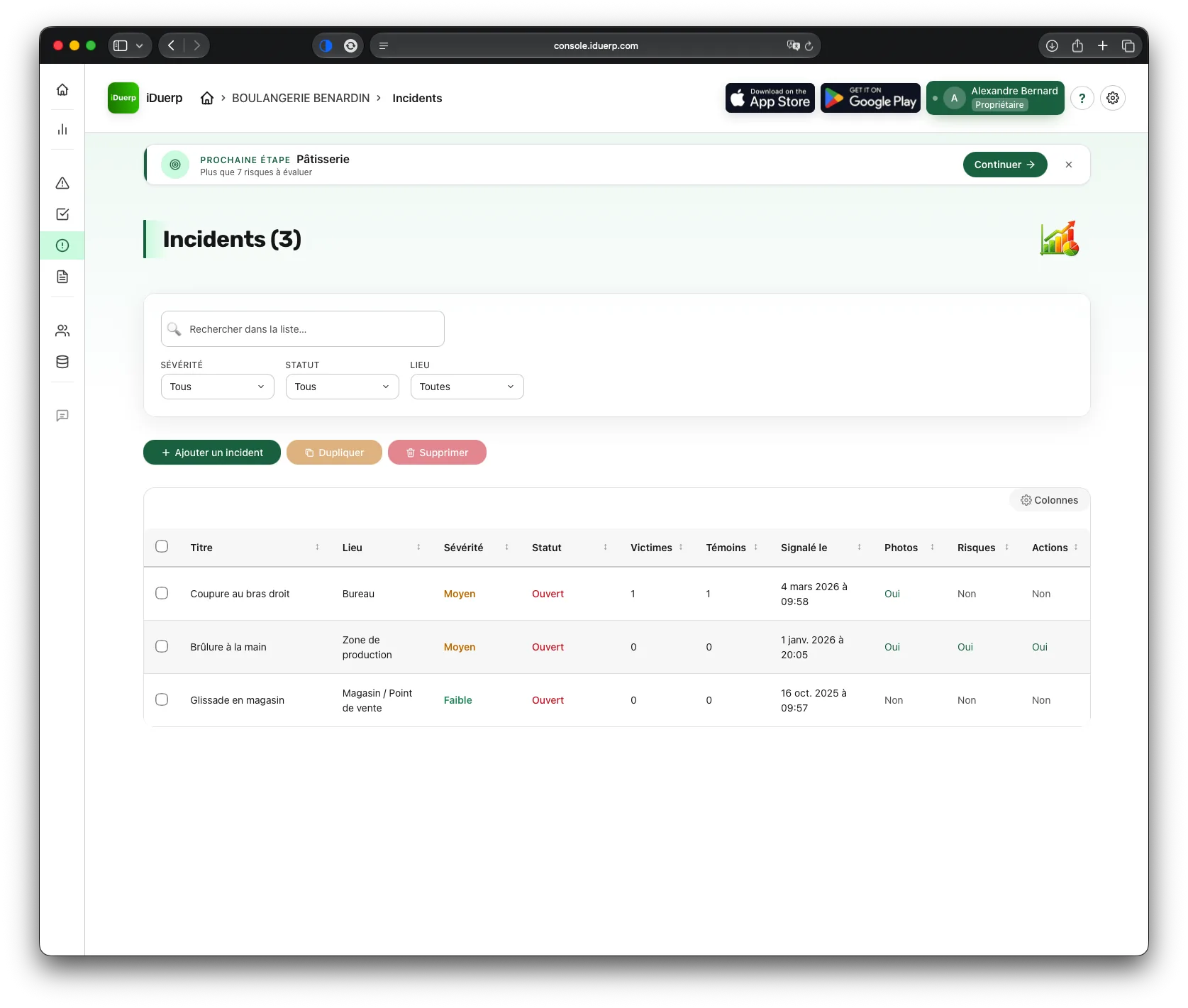Open the Google Play badge
This screenshot has width=1188, height=1008.
click(870, 98)
